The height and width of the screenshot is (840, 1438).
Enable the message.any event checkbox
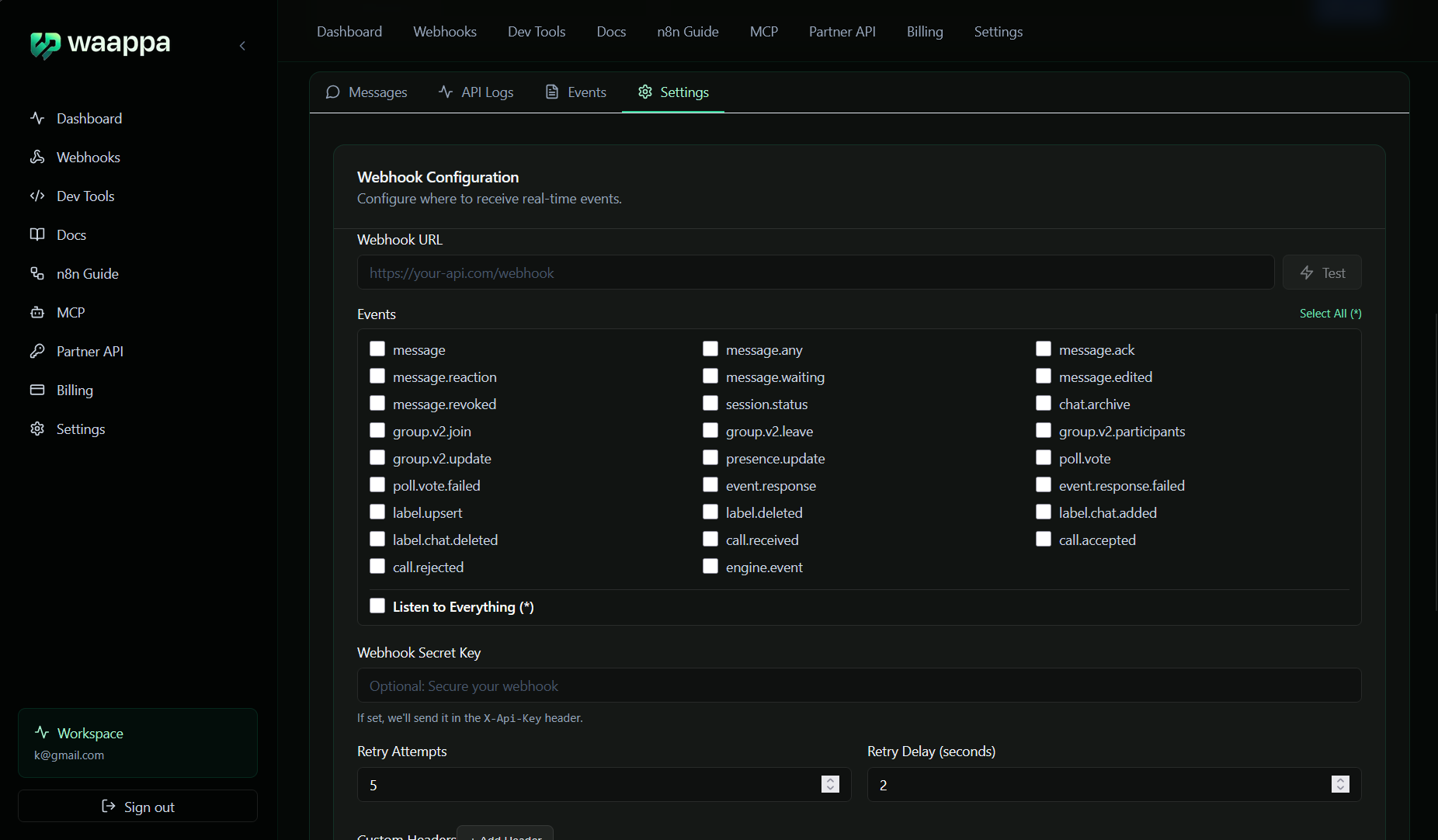coord(710,349)
